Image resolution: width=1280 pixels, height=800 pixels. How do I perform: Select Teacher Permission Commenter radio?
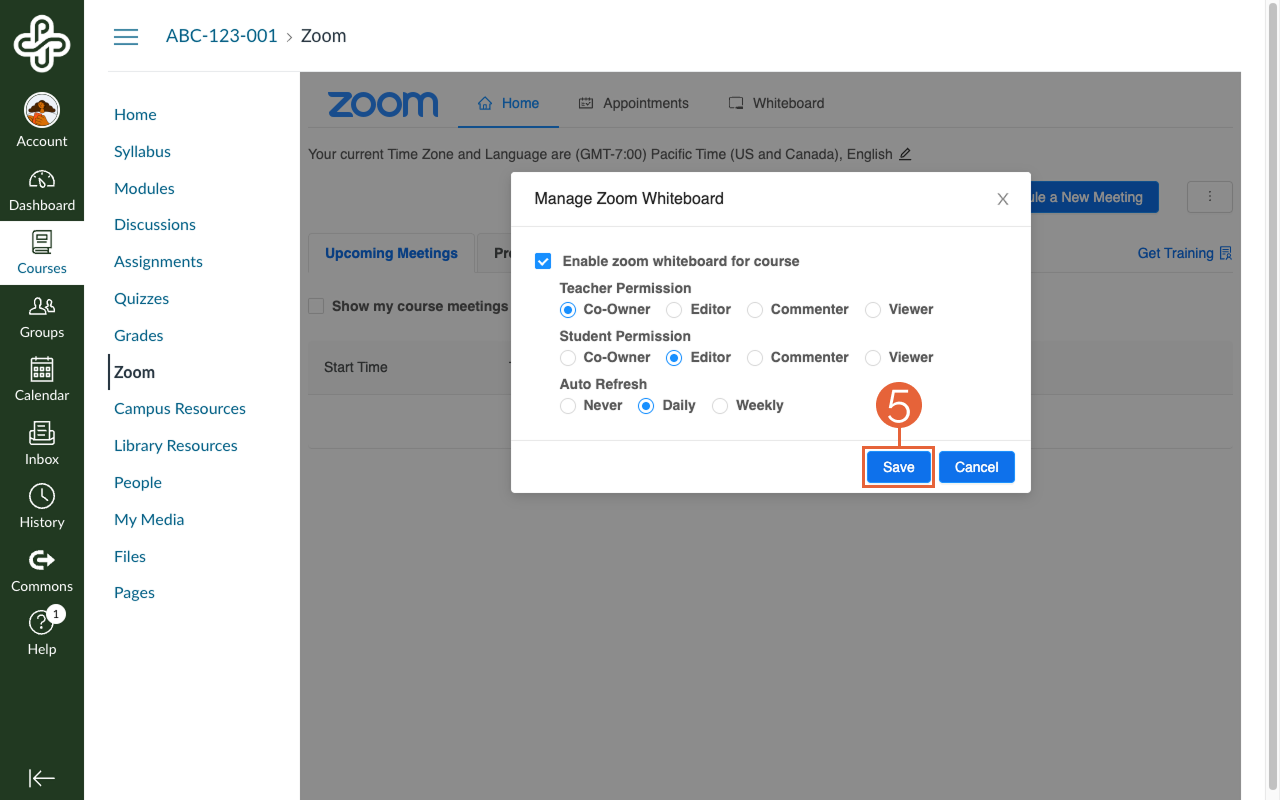(x=755, y=310)
